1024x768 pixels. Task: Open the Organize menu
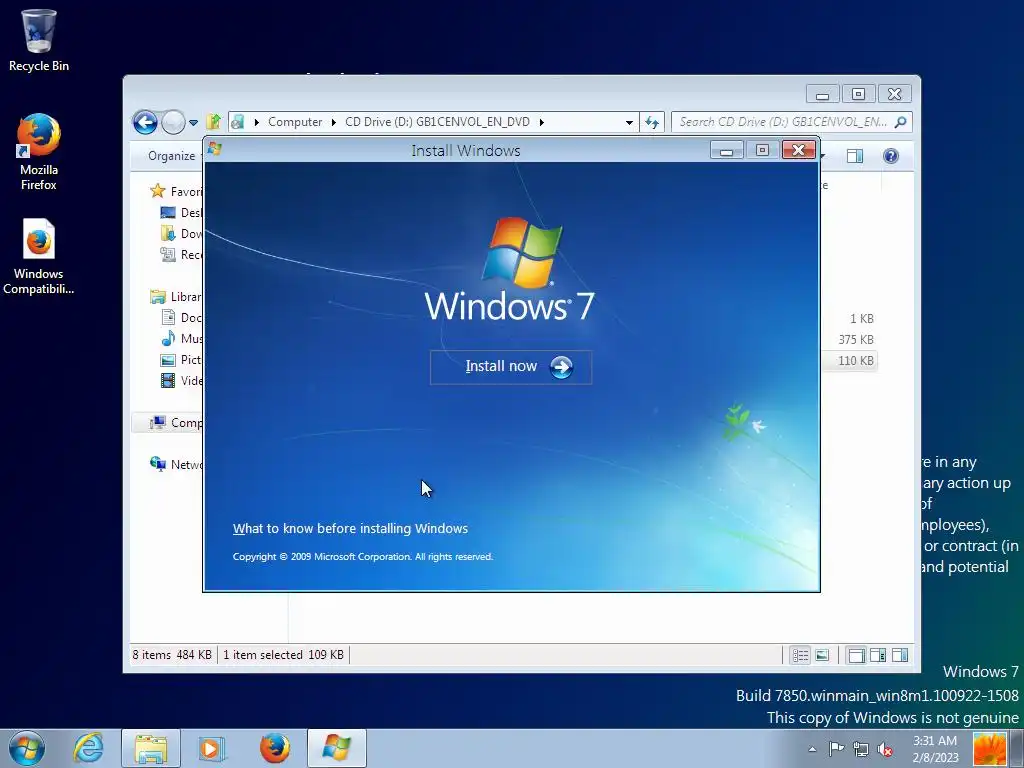click(171, 155)
